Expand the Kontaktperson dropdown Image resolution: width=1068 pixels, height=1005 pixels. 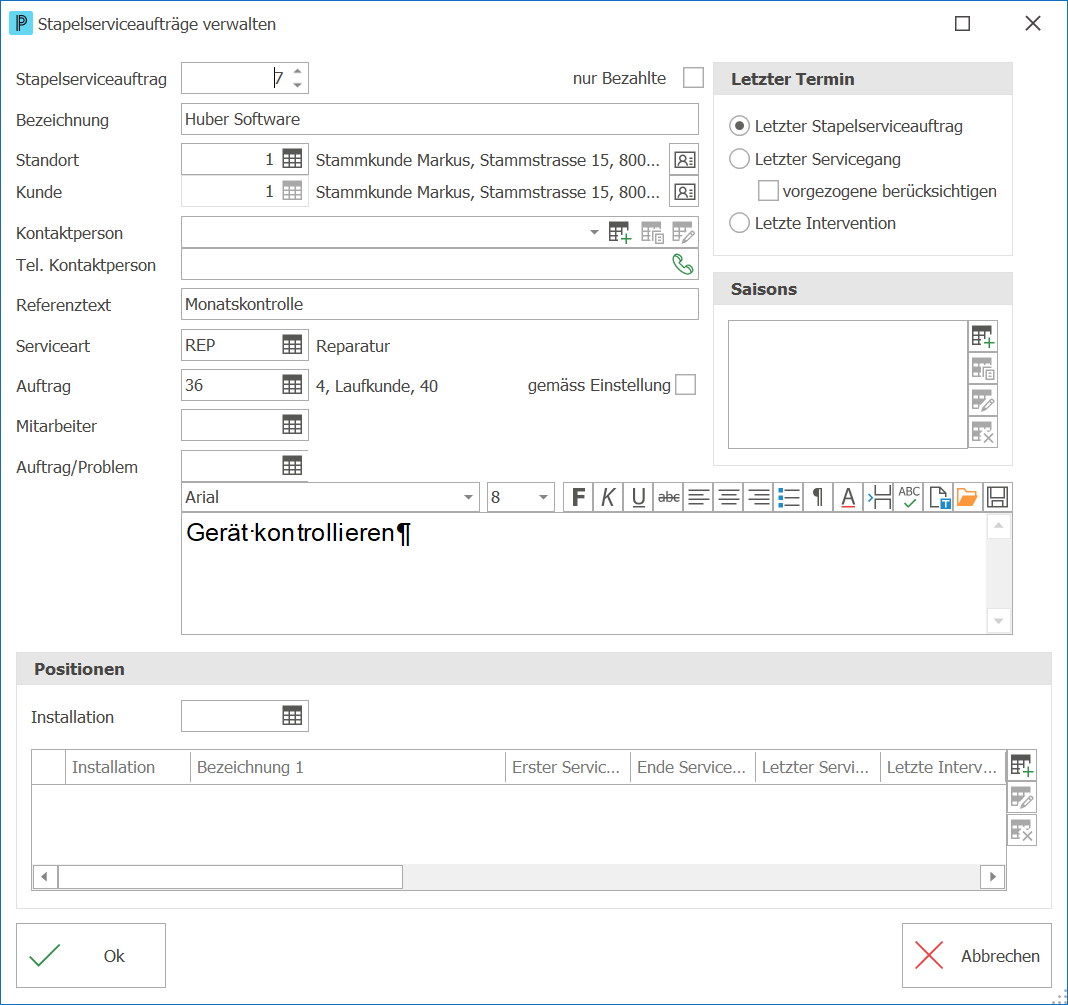coord(594,233)
